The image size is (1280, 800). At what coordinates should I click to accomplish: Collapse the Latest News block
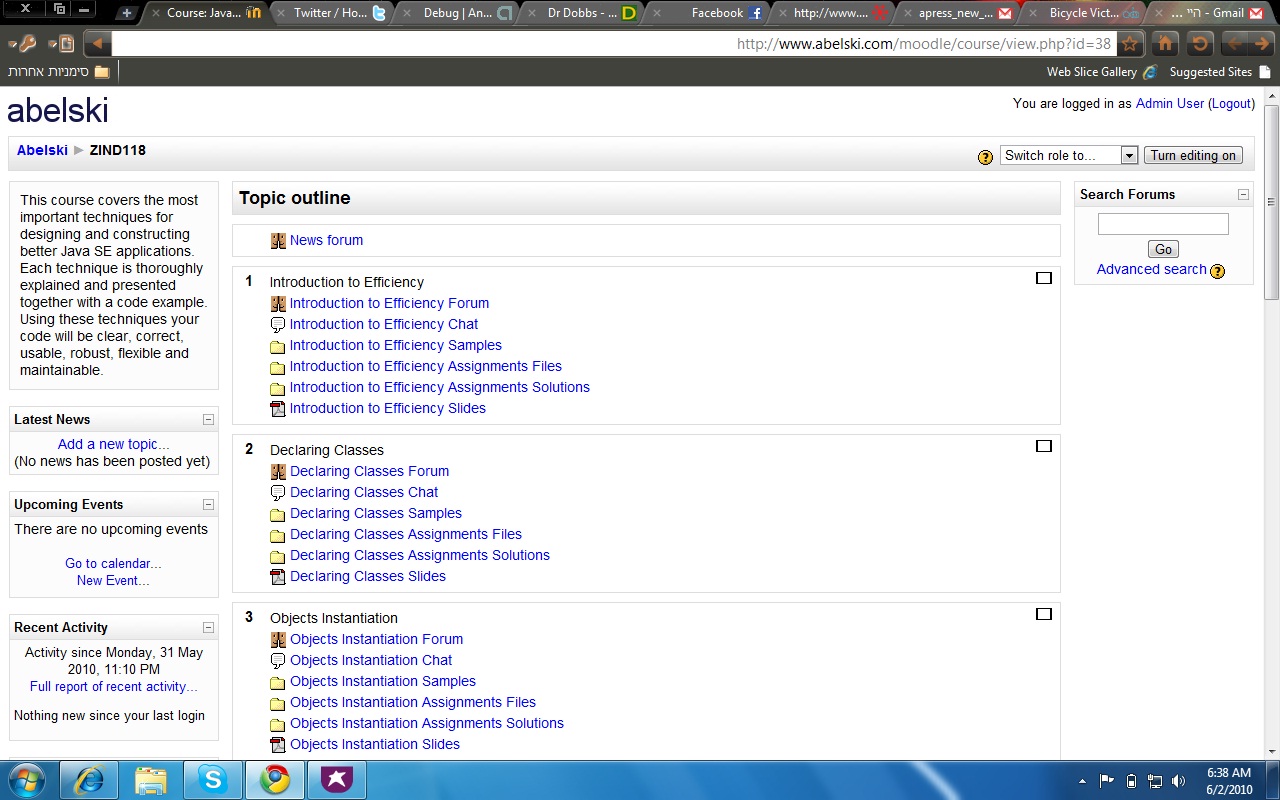click(208, 420)
